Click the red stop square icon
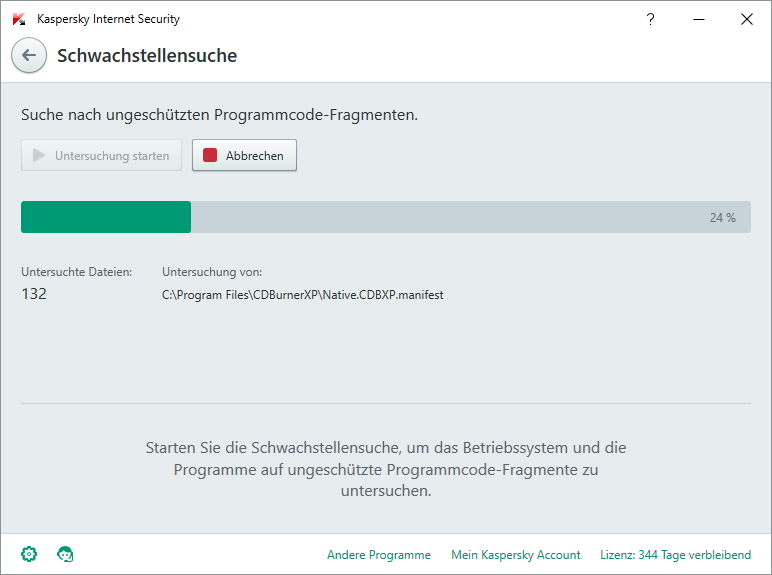Viewport: 772px width, 575px height. (x=210, y=156)
